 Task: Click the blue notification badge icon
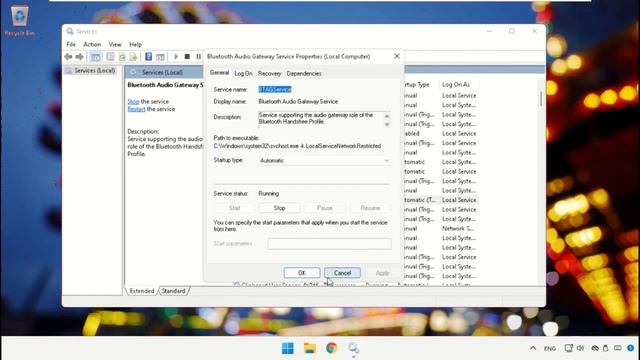point(631,348)
